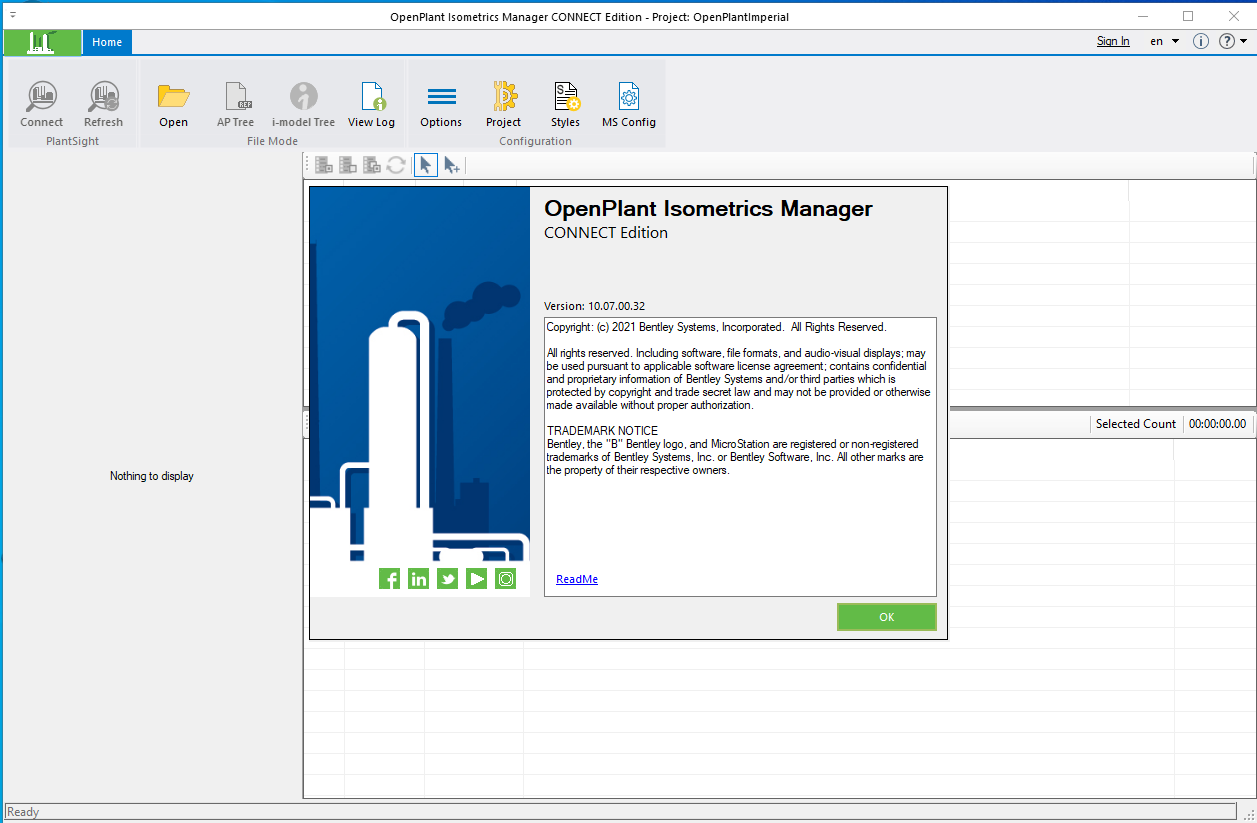Click the 00:00:00.00 elapsed time field
1257x823 pixels.
point(1217,424)
